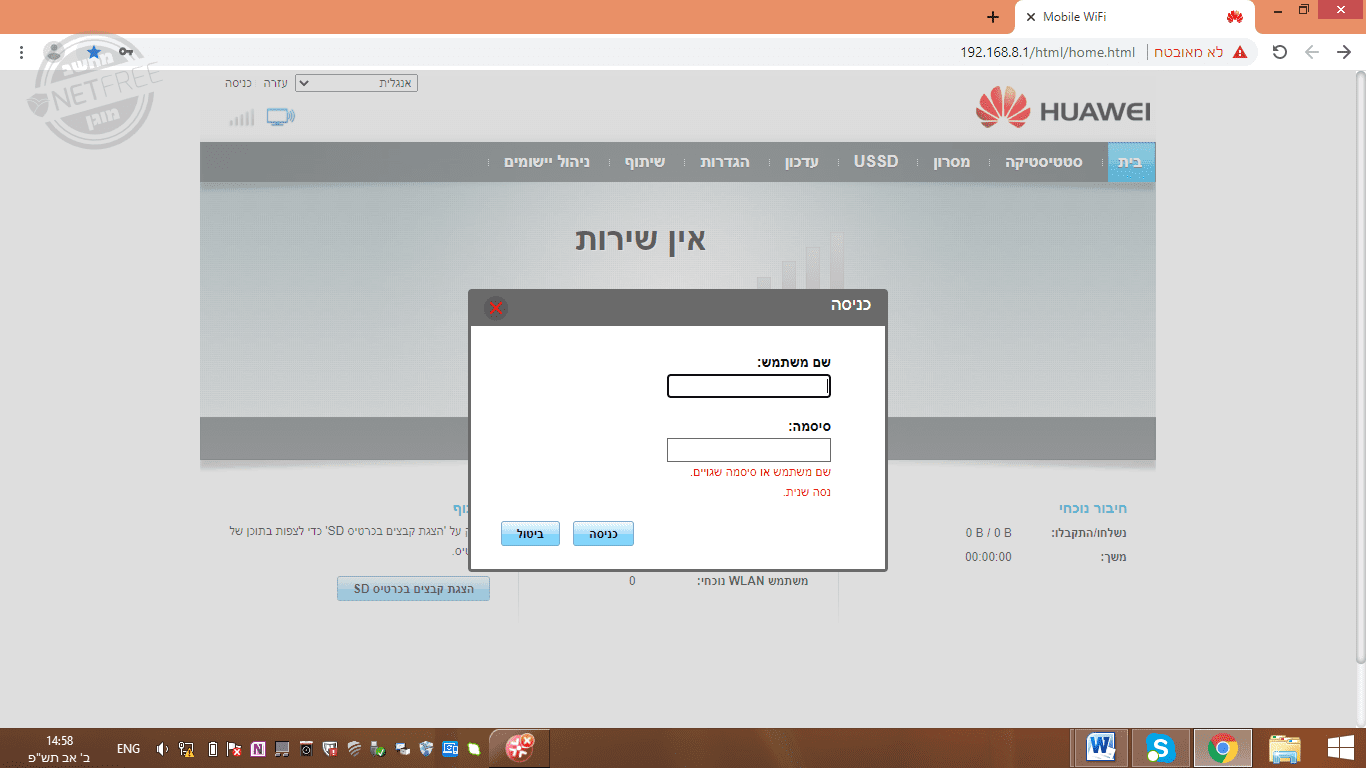
Task: Open Skype from the taskbar
Action: click(1160, 748)
